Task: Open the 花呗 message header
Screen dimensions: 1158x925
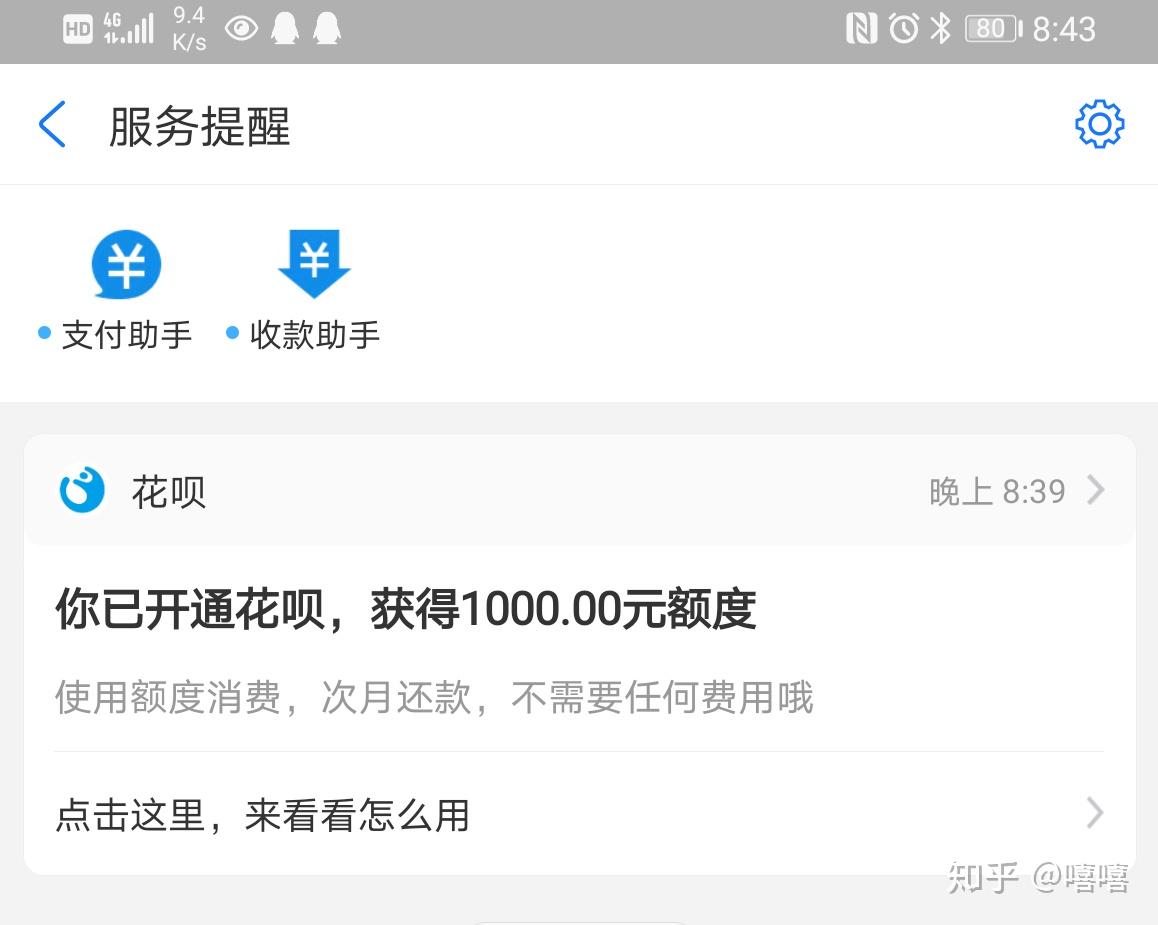Action: 579,490
